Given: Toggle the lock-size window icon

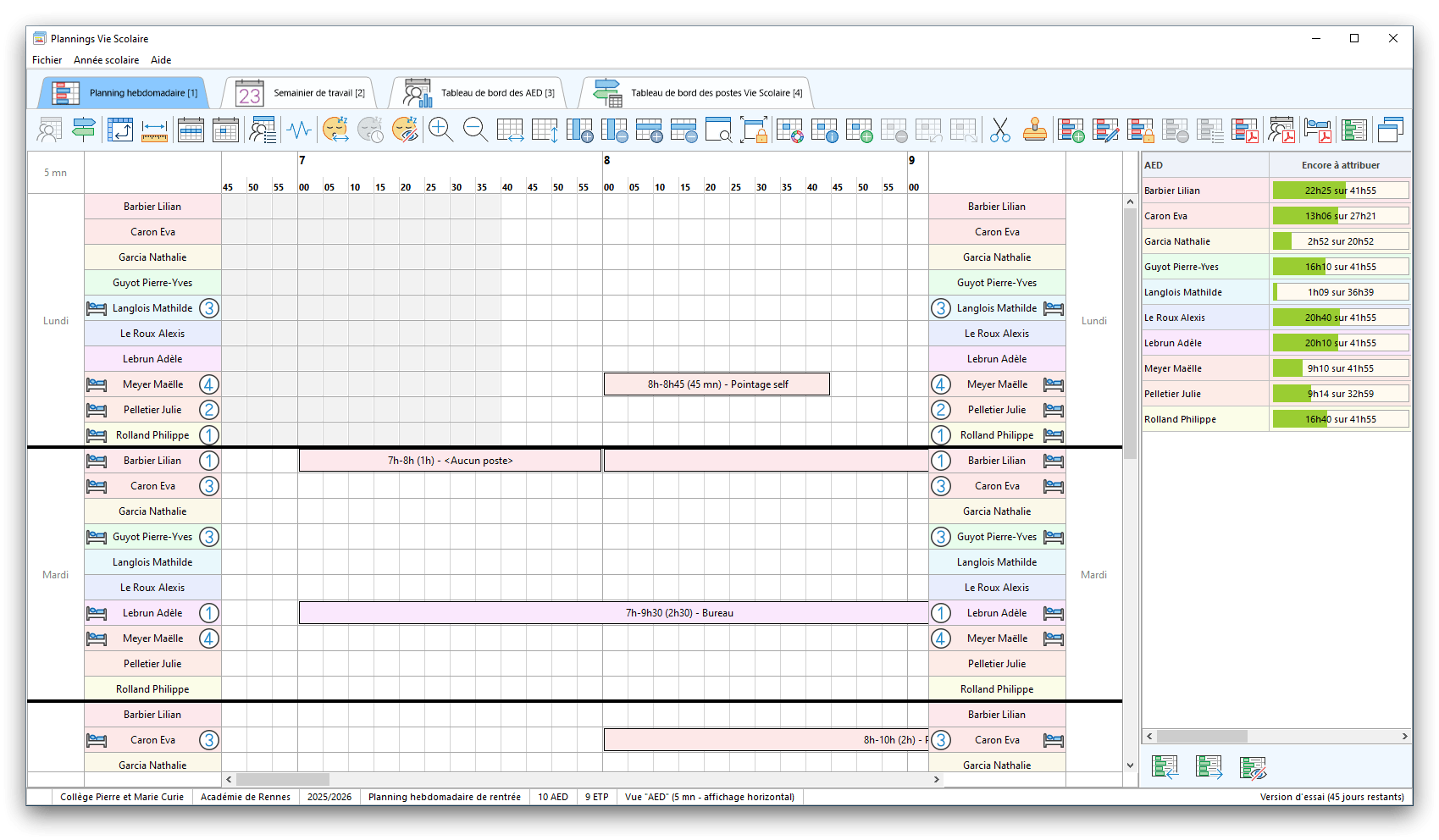Looking at the screenshot, I should 753,130.
